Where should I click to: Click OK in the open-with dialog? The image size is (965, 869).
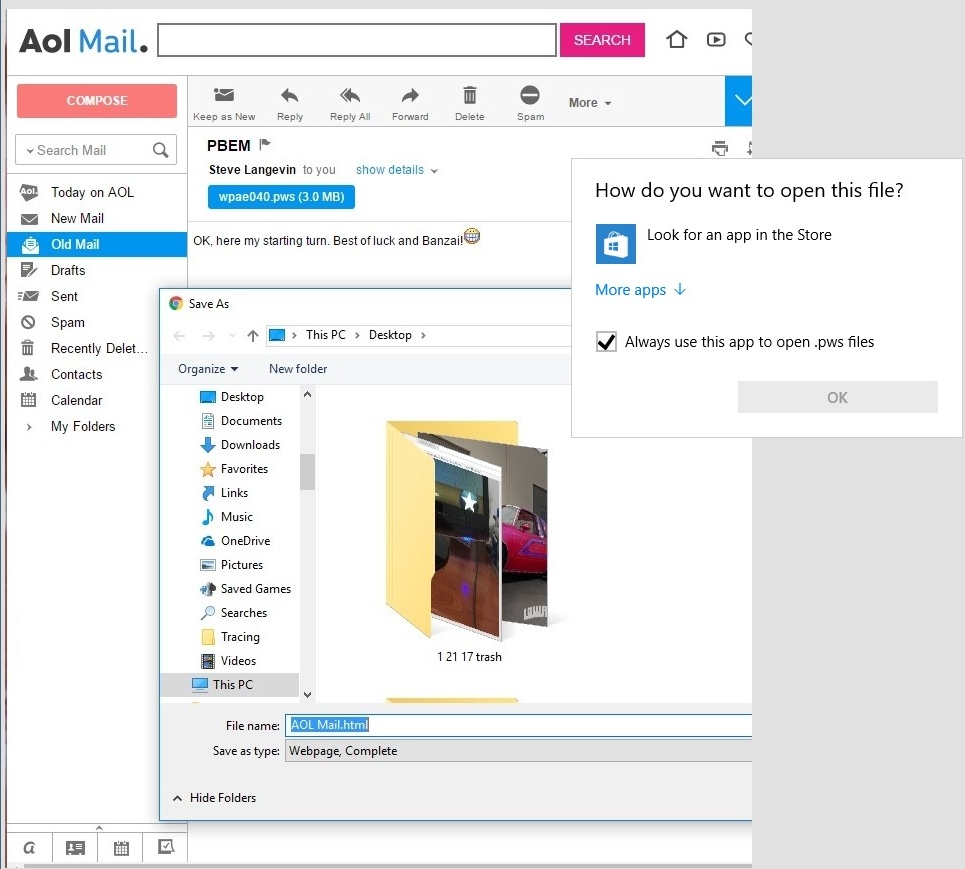pyautogui.click(x=838, y=397)
